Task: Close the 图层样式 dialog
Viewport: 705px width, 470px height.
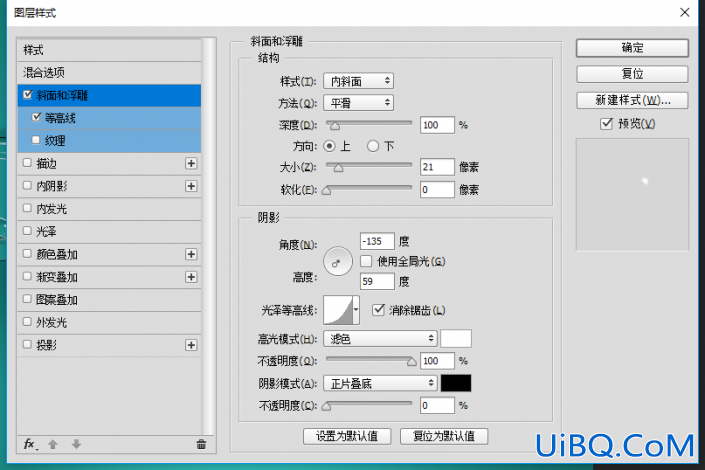Action: click(684, 13)
